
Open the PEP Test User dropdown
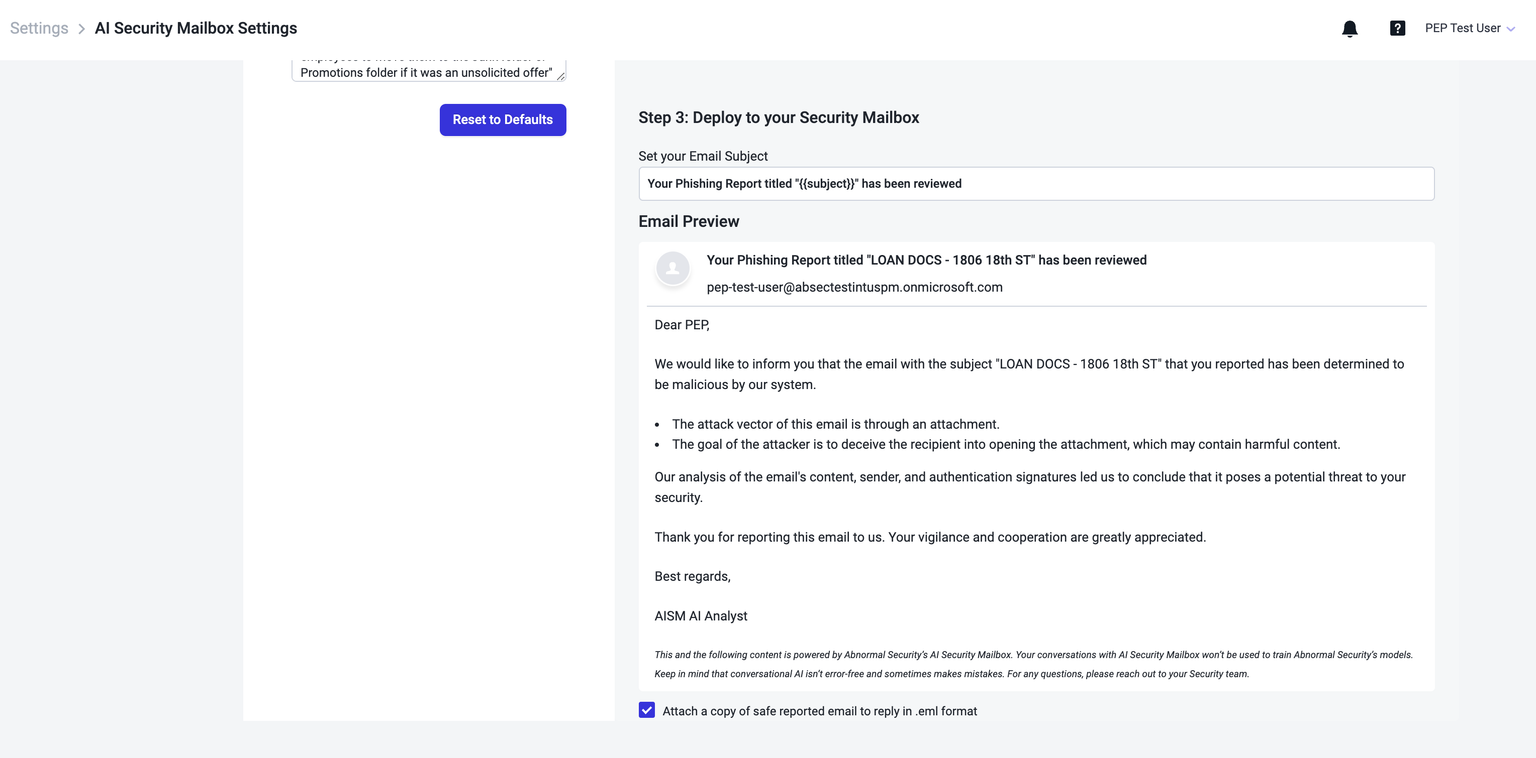(x=1462, y=28)
